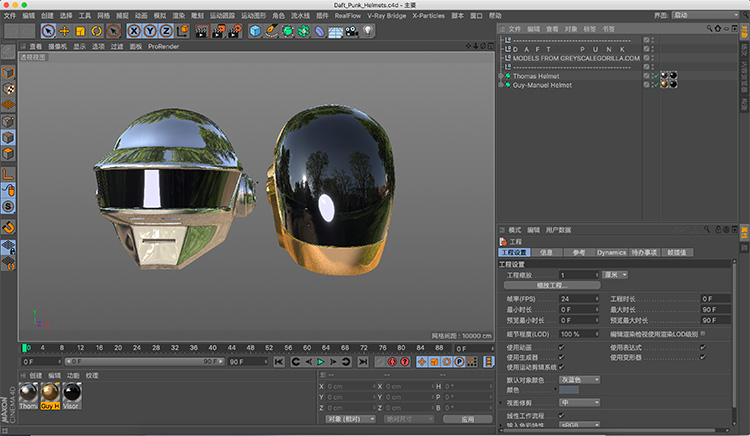Toggle the 线性工作流程 checkbox
750x436 pixels.
562,415
